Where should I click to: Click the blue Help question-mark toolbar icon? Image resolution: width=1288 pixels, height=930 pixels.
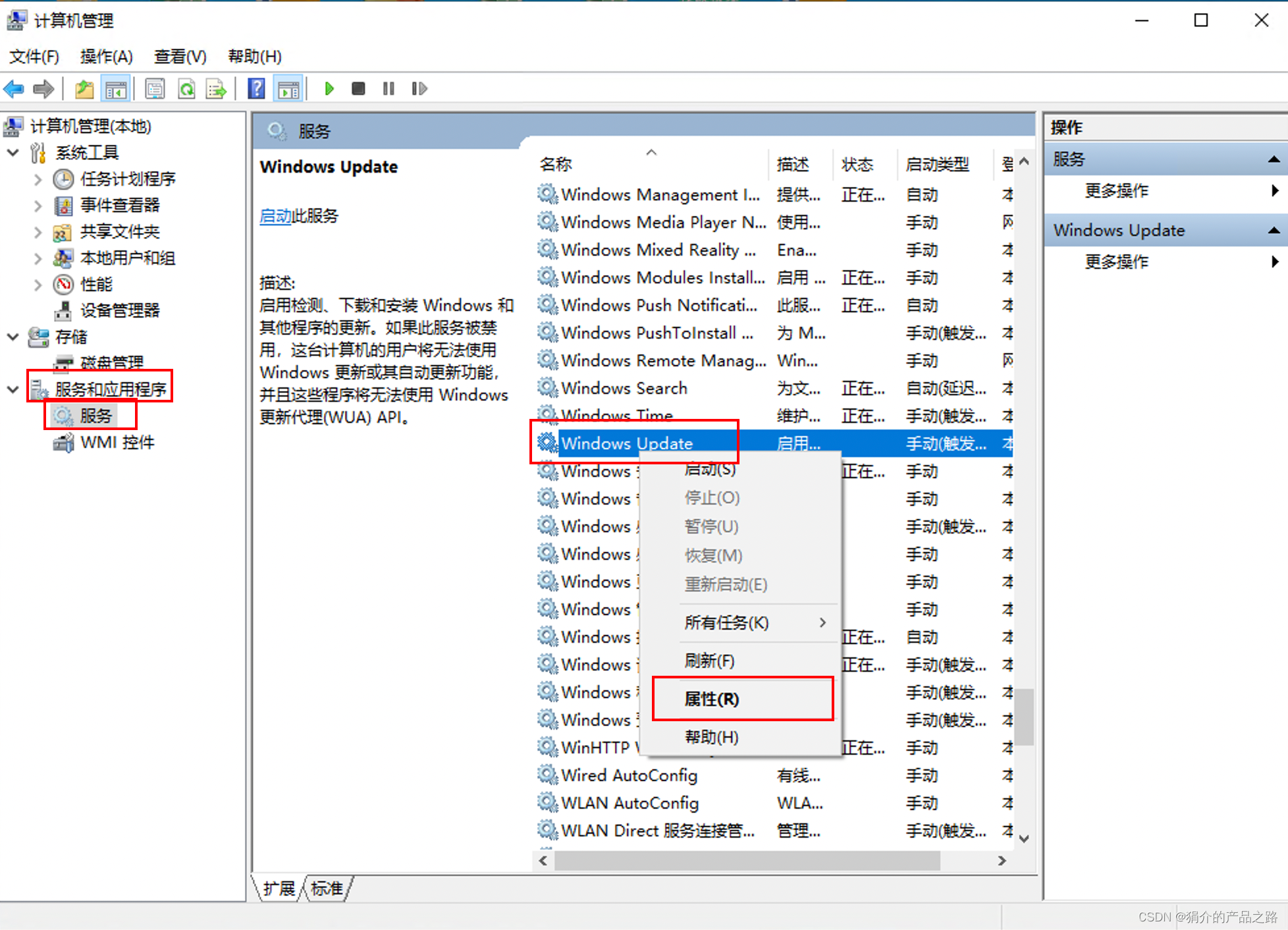coord(256,88)
